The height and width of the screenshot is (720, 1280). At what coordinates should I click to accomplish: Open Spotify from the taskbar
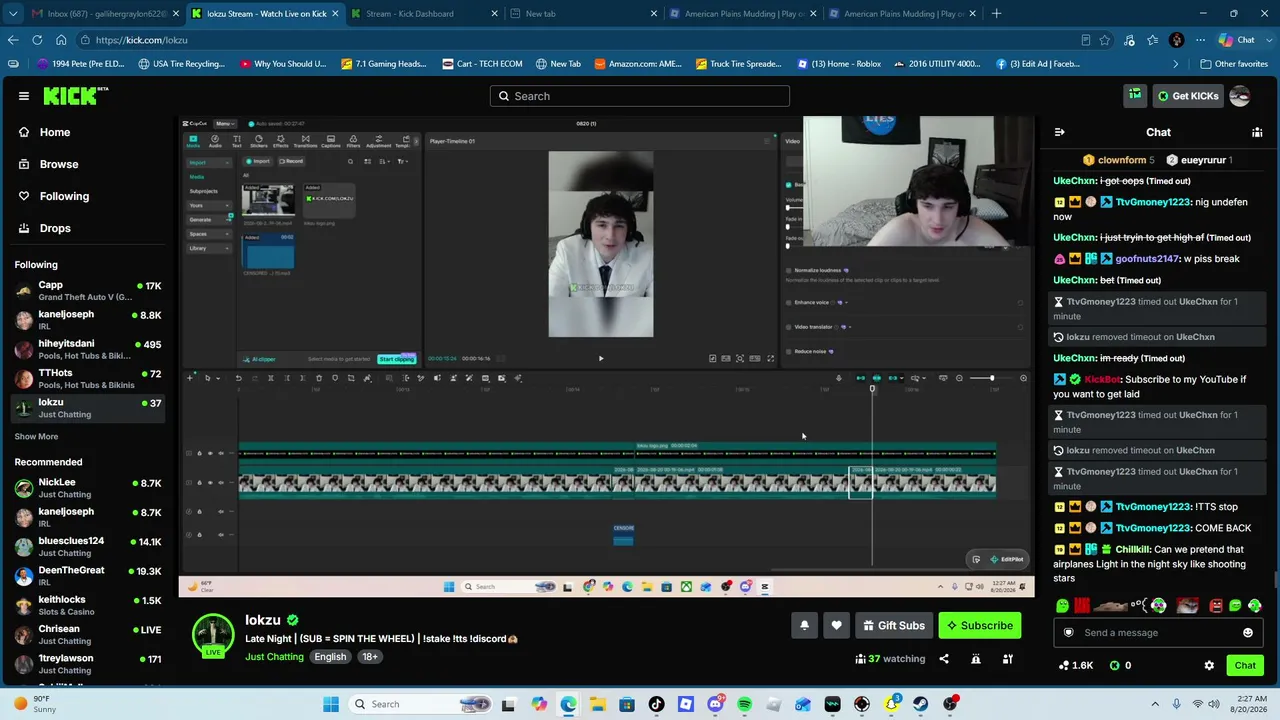pos(744,704)
